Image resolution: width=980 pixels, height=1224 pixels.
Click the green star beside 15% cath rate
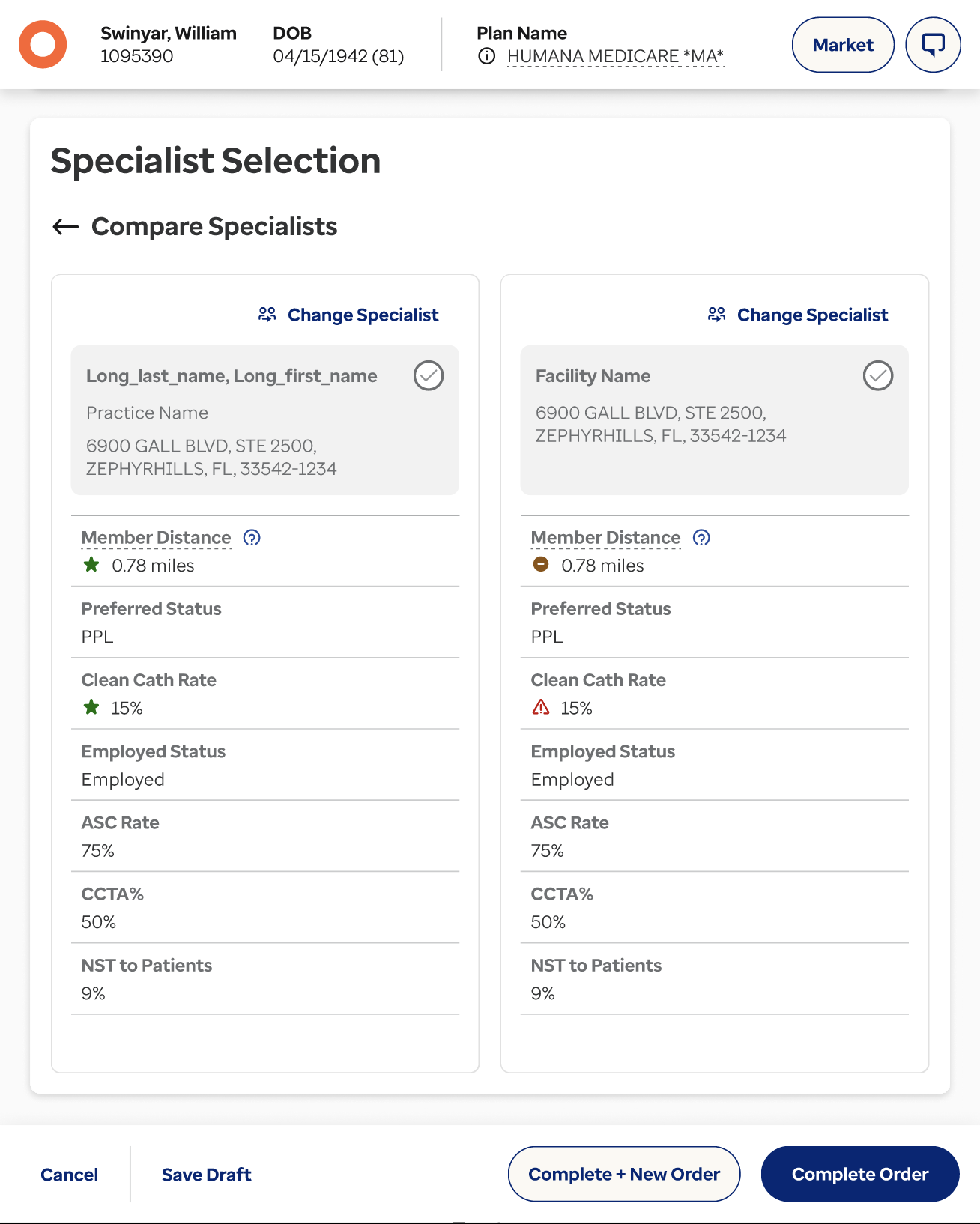[x=91, y=707]
